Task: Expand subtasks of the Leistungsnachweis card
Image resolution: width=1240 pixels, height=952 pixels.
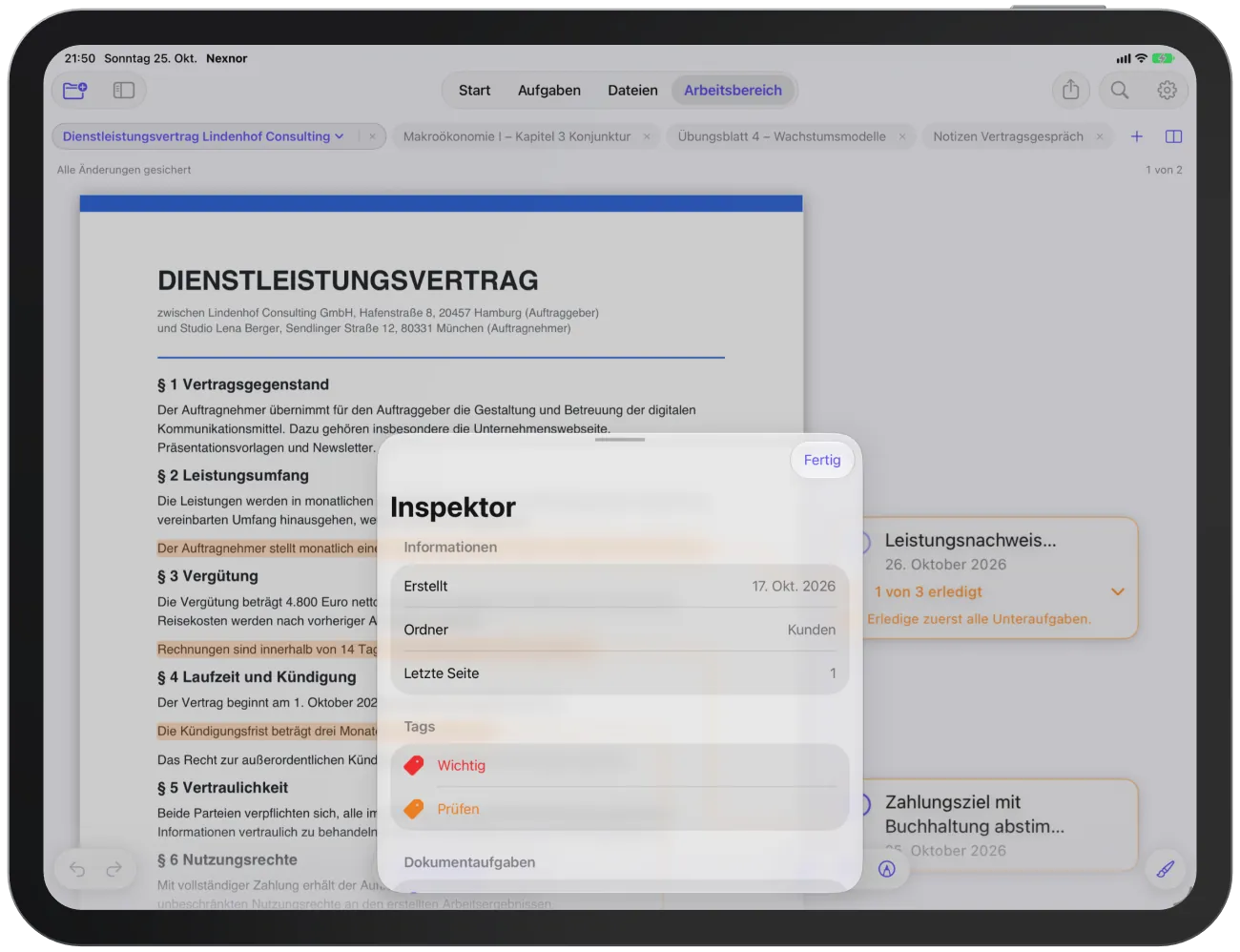Action: point(1118,591)
